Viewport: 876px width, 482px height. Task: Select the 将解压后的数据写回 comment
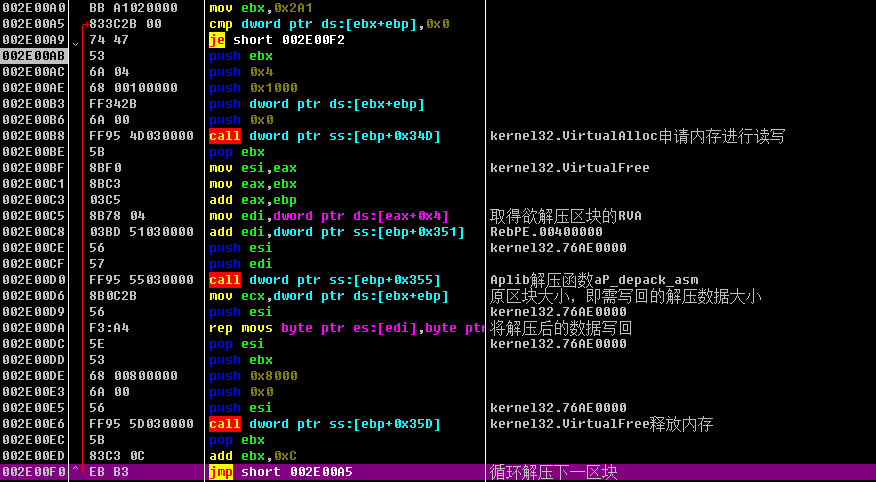click(x=561, y=328)
